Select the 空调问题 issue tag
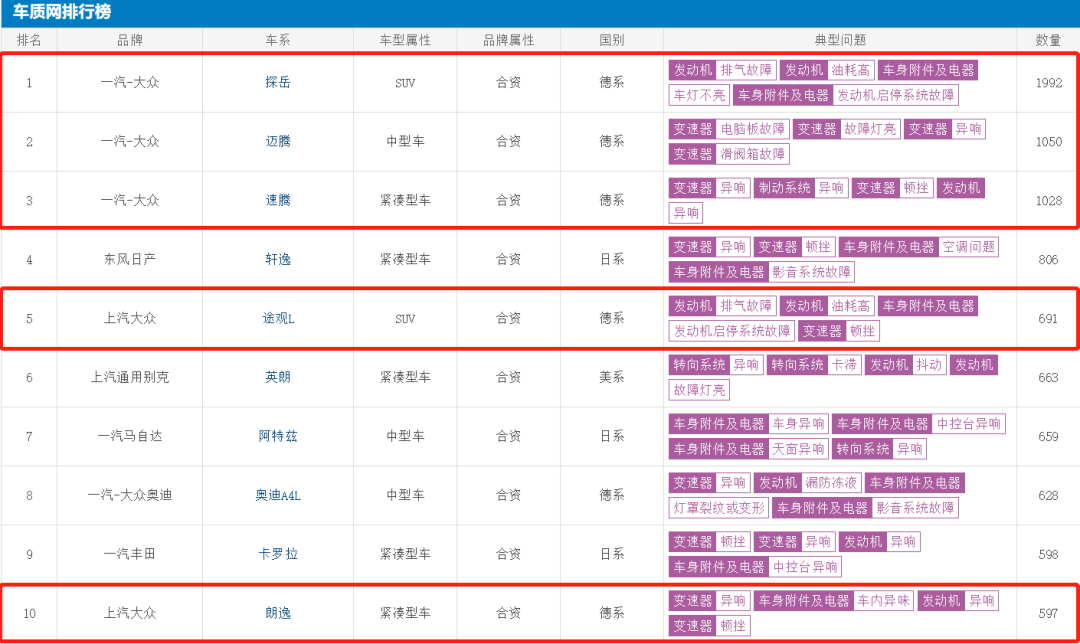This screenshot has width=1080, height=644. [968, 247]
